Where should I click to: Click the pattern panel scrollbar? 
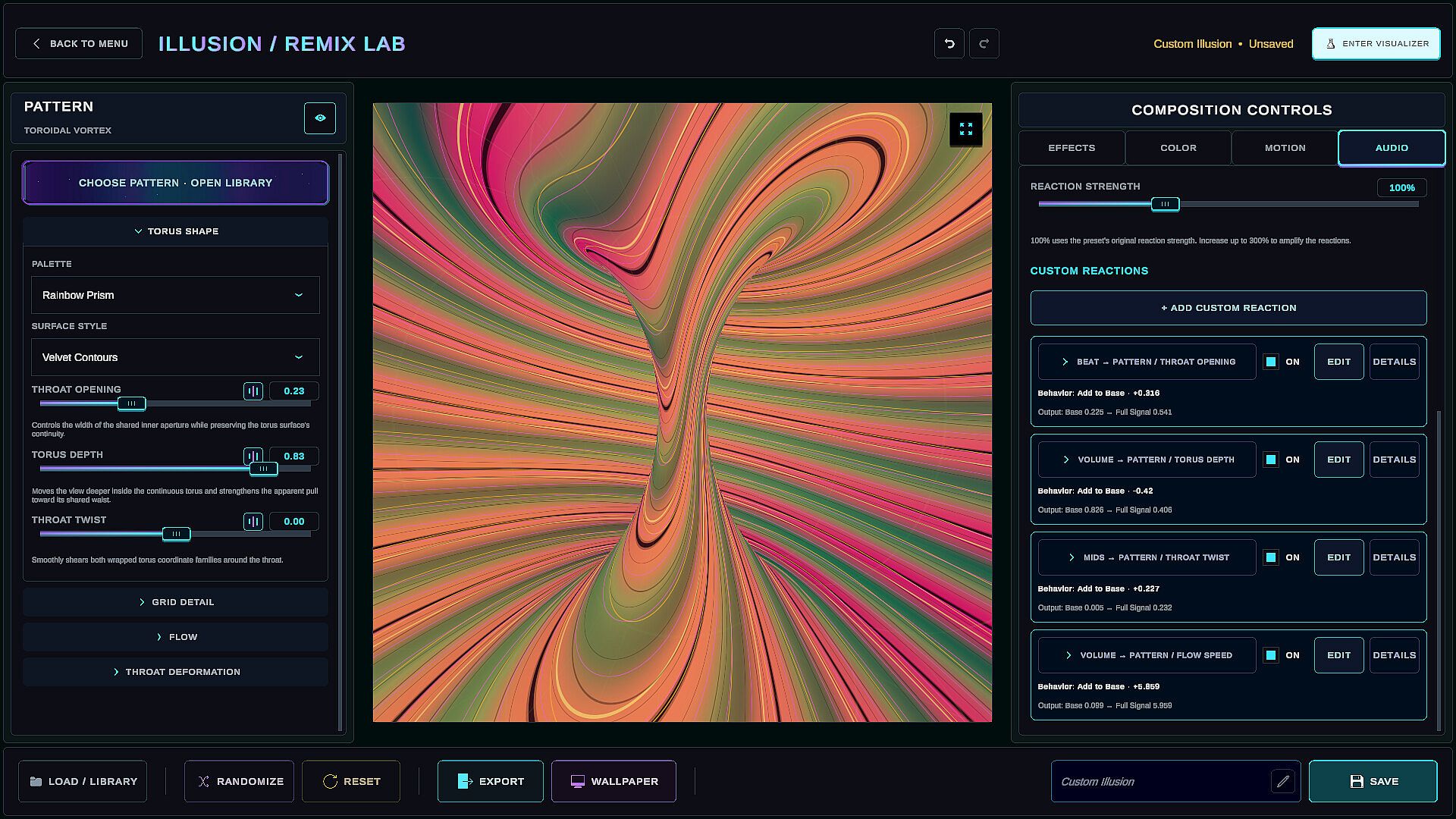[340, 442]
